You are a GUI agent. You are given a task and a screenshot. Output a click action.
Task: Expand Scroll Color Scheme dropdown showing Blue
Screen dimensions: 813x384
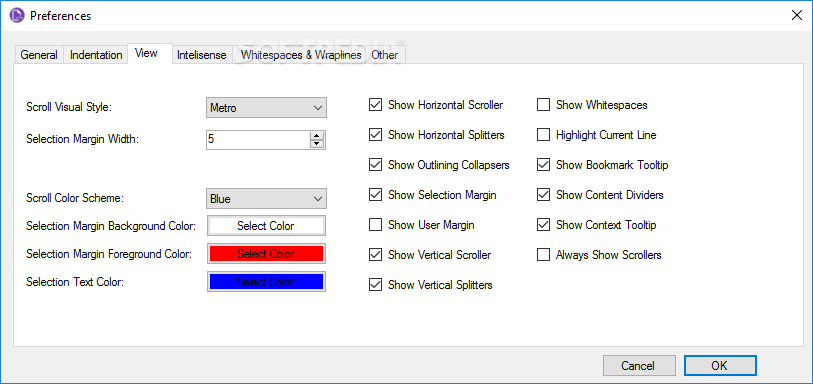[x=267, y=198]
